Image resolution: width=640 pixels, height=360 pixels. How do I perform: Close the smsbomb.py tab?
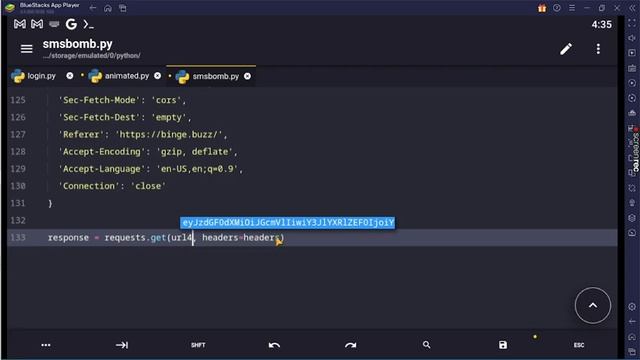pos(247,76)
